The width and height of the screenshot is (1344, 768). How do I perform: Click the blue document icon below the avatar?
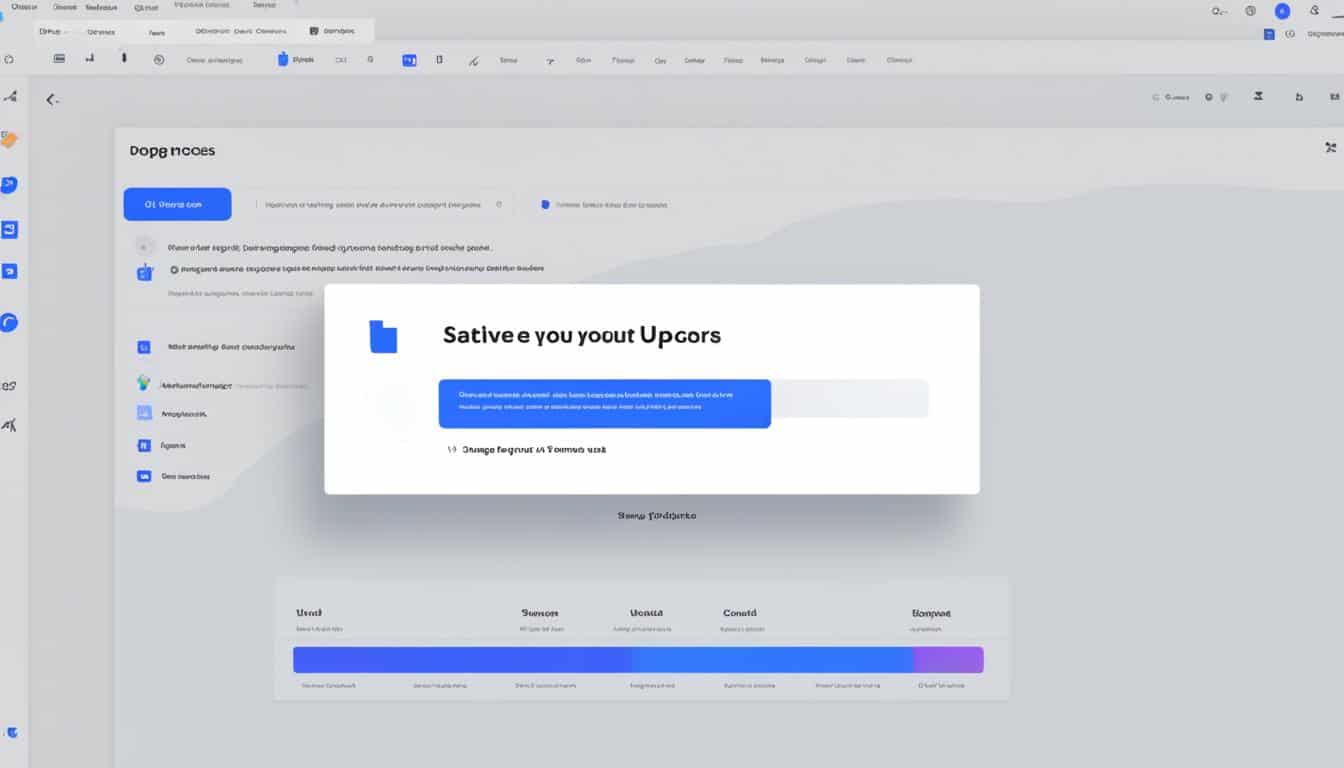tap(1268, 33)
